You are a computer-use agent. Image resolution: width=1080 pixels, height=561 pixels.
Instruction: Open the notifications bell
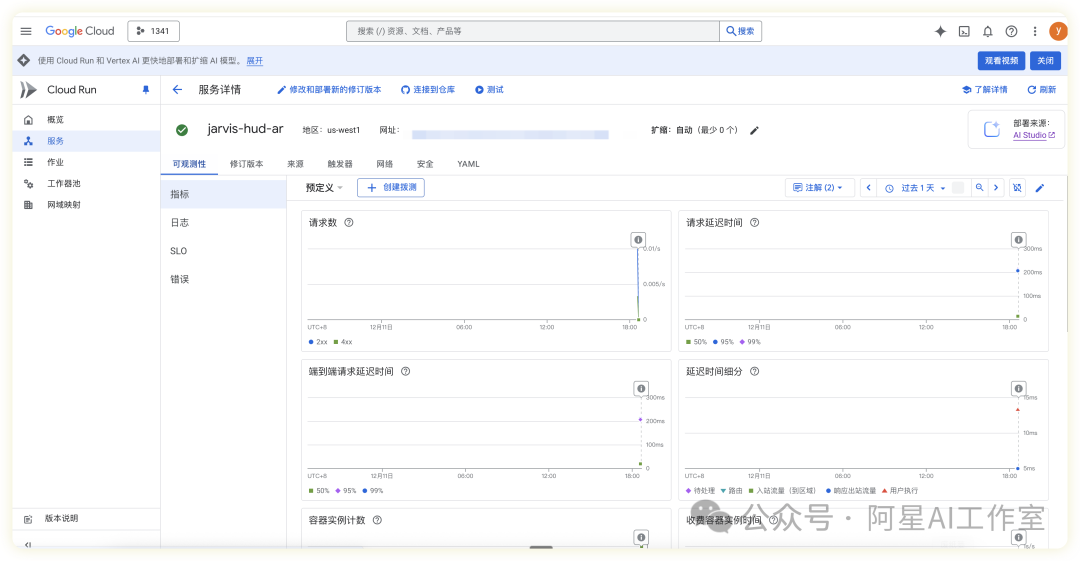tap(988, 31)
